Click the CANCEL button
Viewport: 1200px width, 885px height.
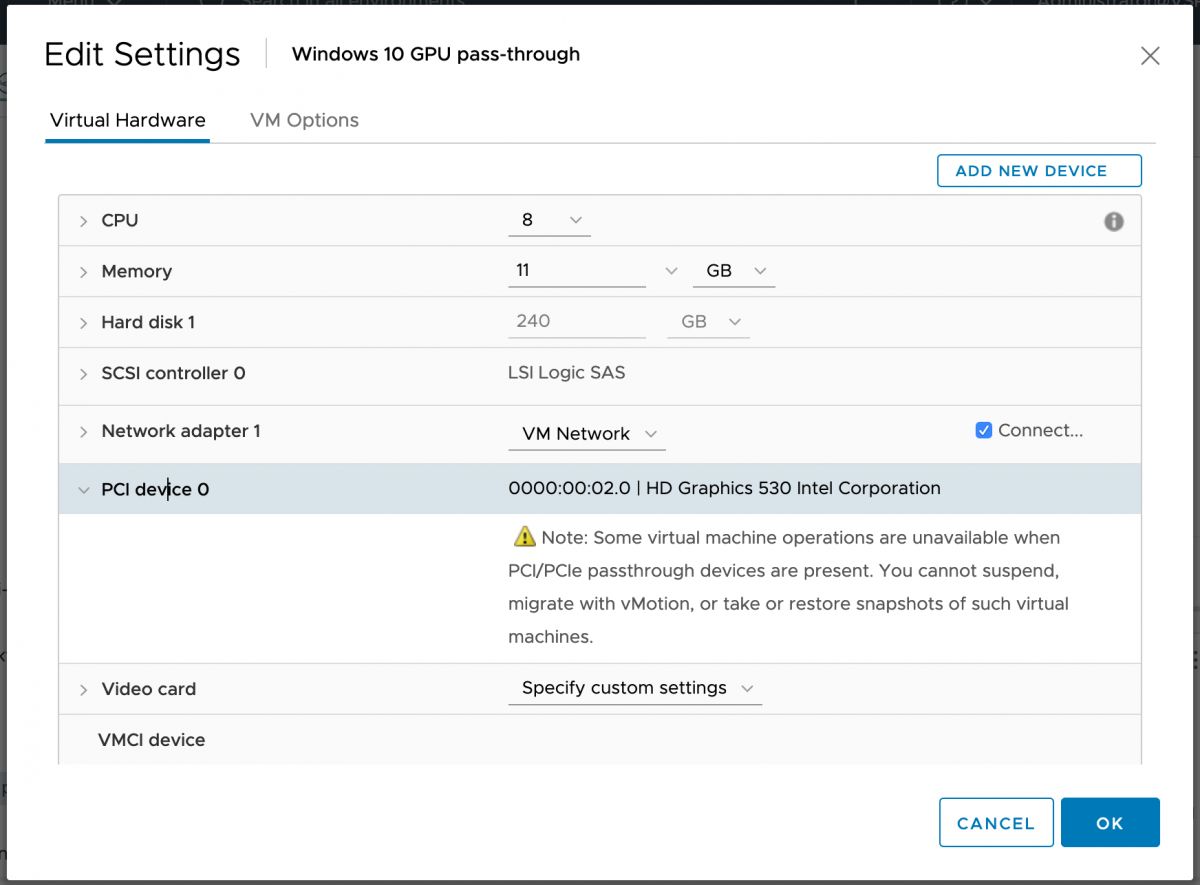(x=996, y=822)
